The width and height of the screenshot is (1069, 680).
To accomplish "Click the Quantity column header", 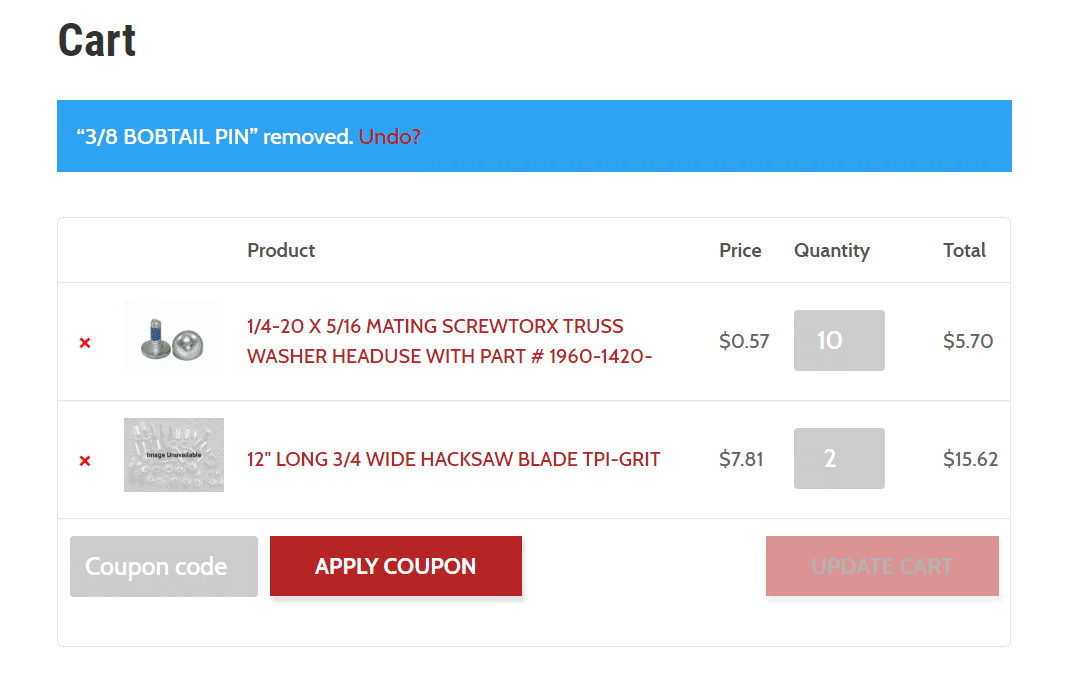I will [x=832, y=251].
